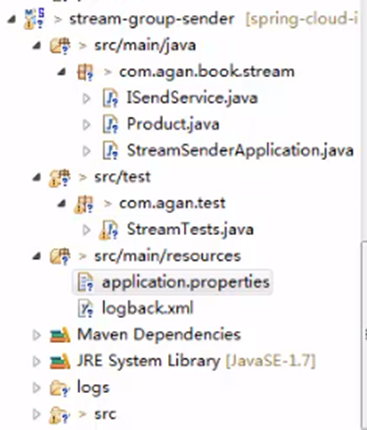Image resolution: width=367 pixels, height=430 pixels.
Task: Click the com.agan.test package icon
Action: [84, 204]
